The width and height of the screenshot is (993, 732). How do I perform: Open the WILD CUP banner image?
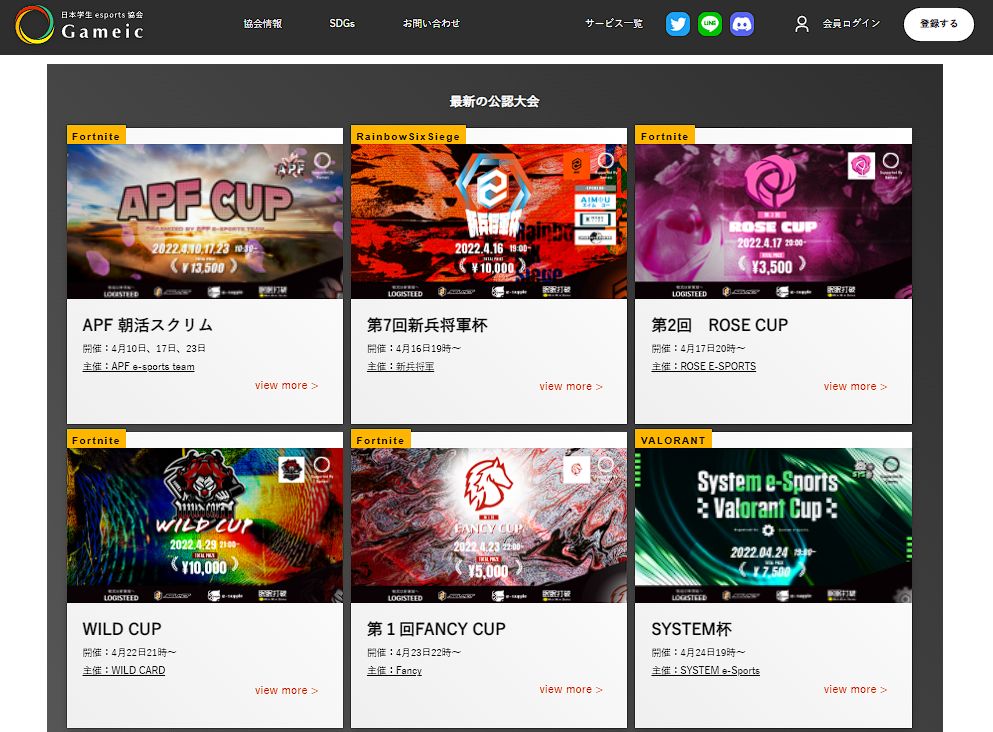coord(205,525)
